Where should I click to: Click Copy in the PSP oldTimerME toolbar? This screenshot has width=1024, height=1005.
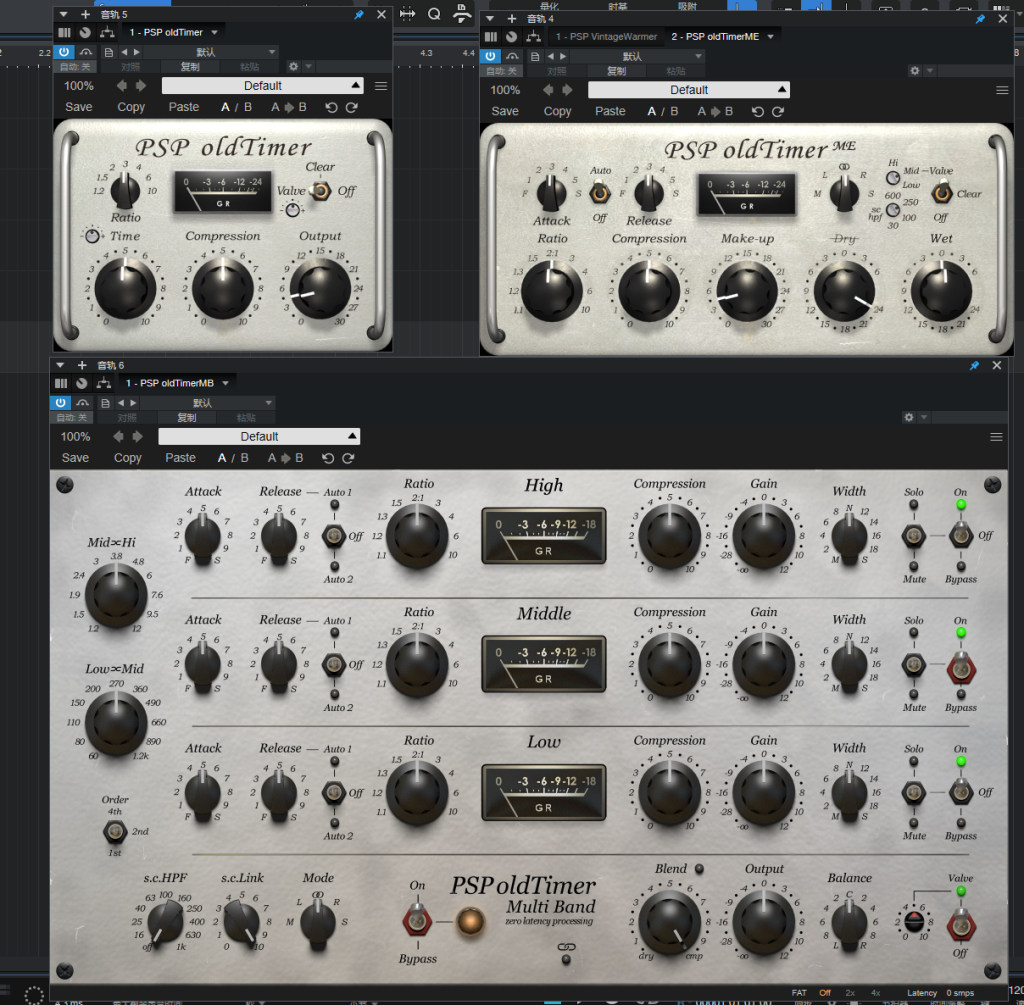click(557, 112)
